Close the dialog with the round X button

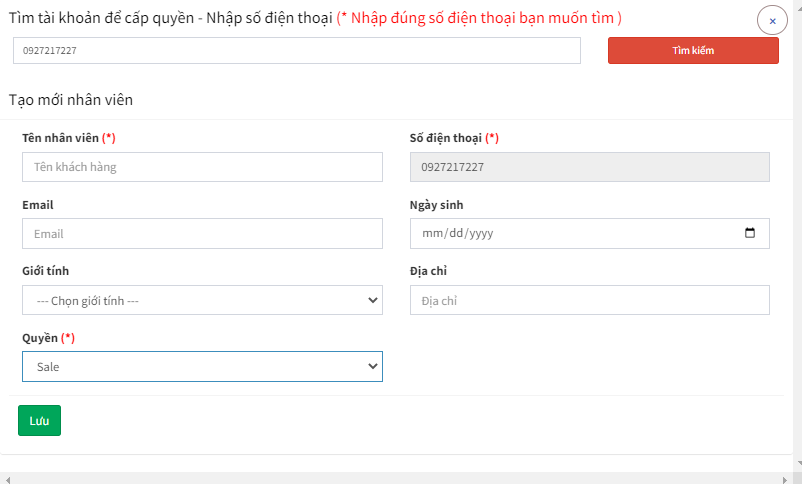click(772, 20)
